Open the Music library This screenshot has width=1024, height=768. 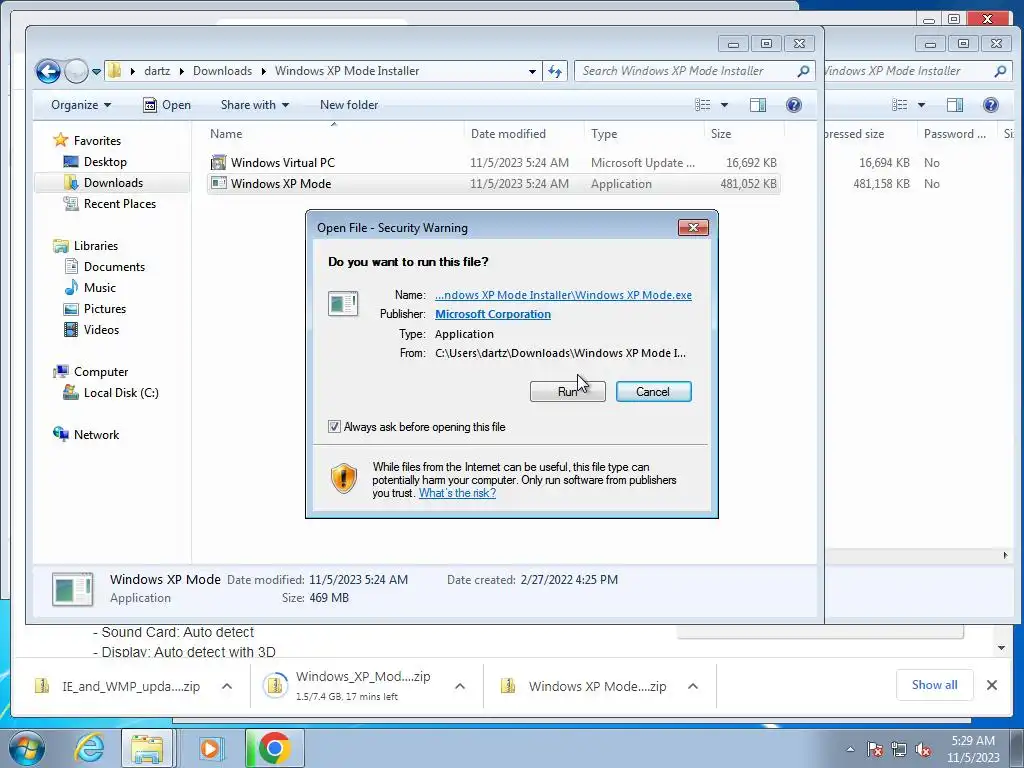tap(99, 287)
